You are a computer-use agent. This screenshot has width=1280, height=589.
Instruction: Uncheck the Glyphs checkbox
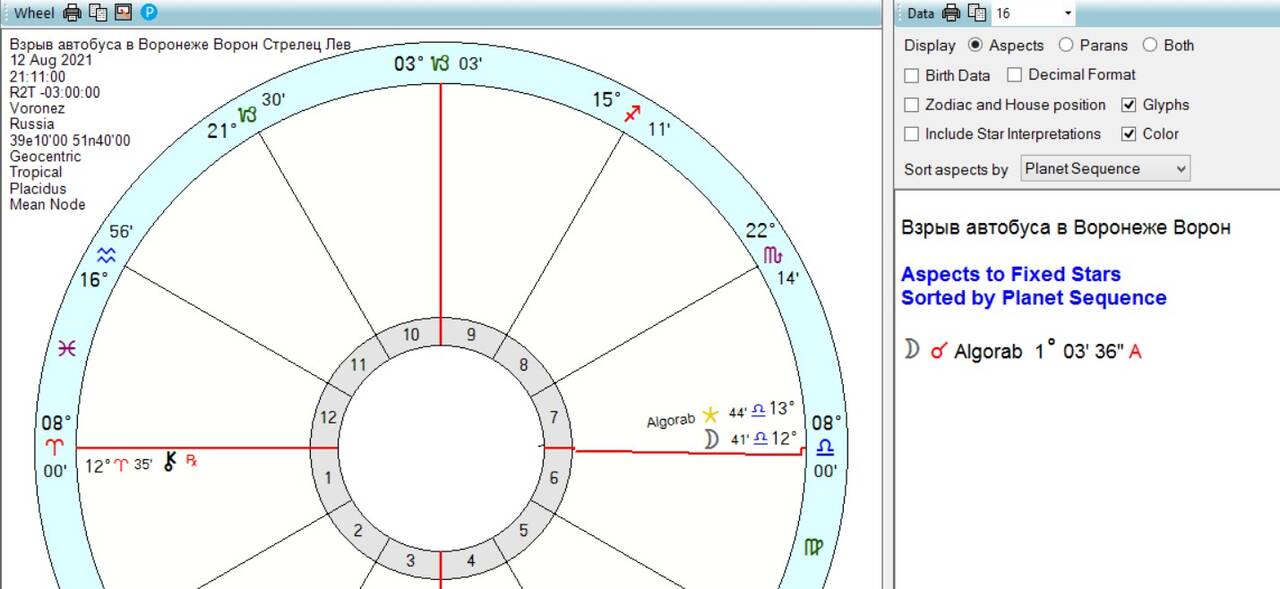point(1129,104)
